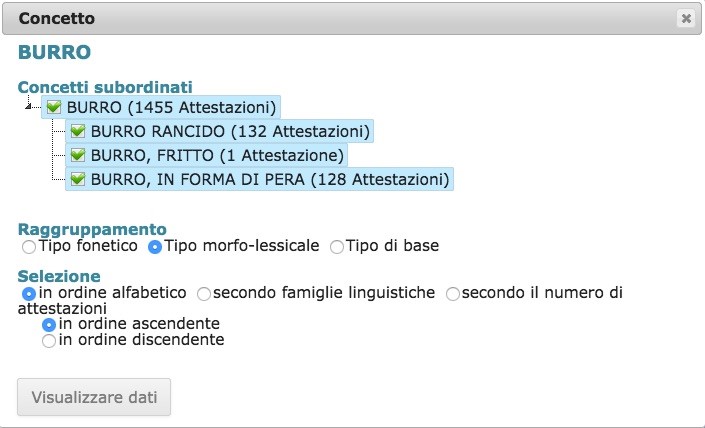Toggle the BURRO, FRITTO green checkmark icon
The height and width of the screenshot is (428, 705).
(x=78, y=156)
